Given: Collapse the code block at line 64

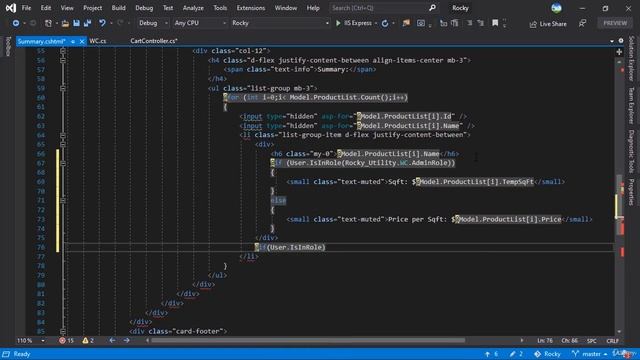Looking at the screenshot, I should pos(62,135).
